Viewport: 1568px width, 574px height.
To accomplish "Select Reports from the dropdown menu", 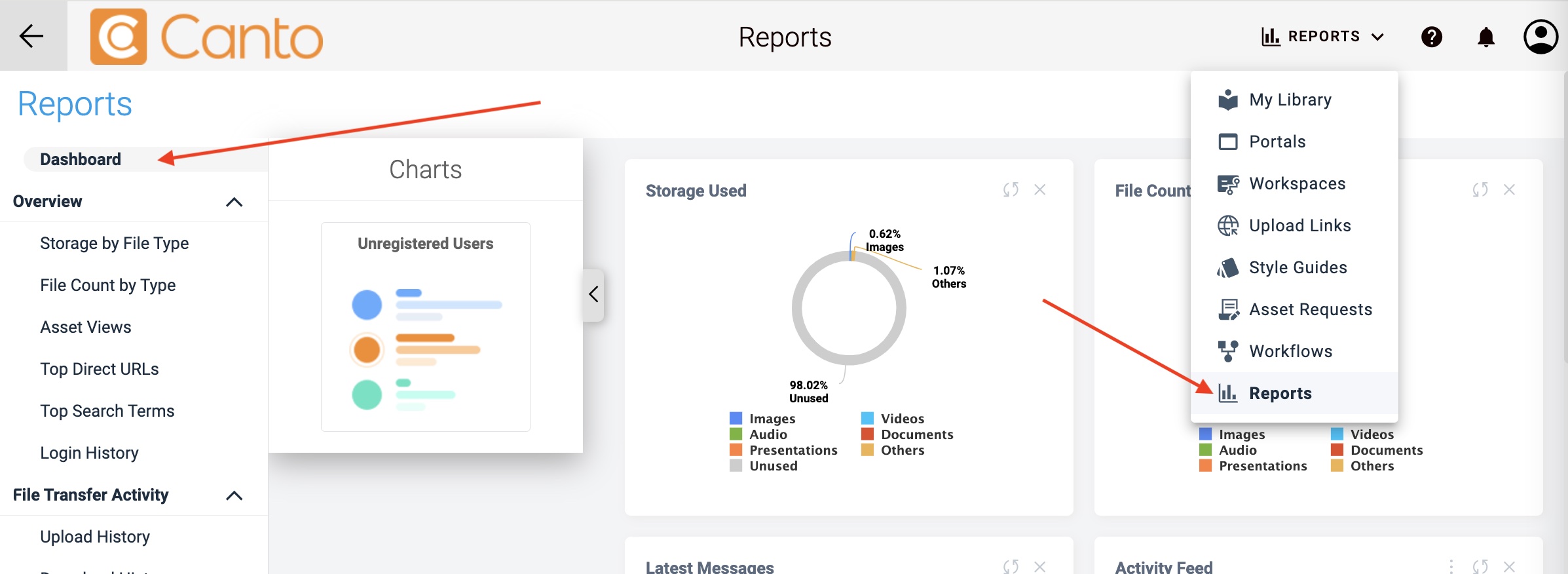I will 1294,393.
